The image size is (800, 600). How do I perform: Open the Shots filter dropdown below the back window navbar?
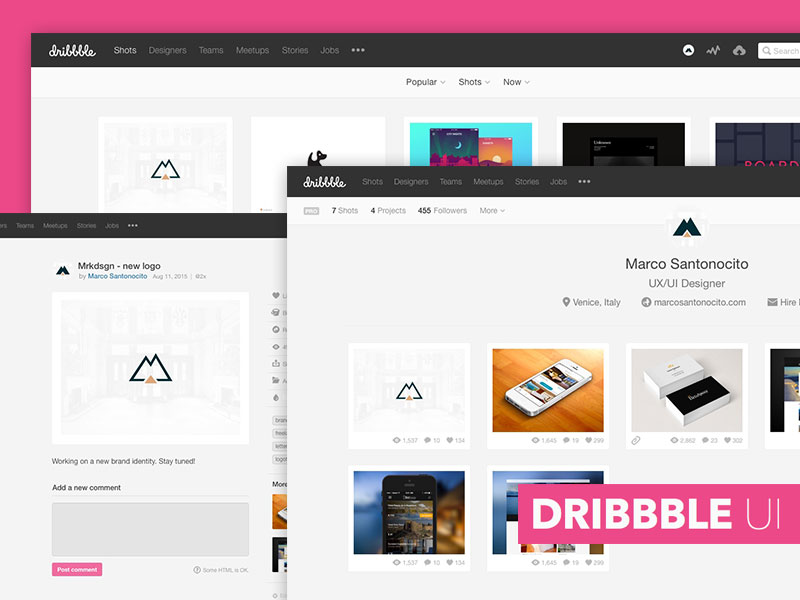(474, 82)
